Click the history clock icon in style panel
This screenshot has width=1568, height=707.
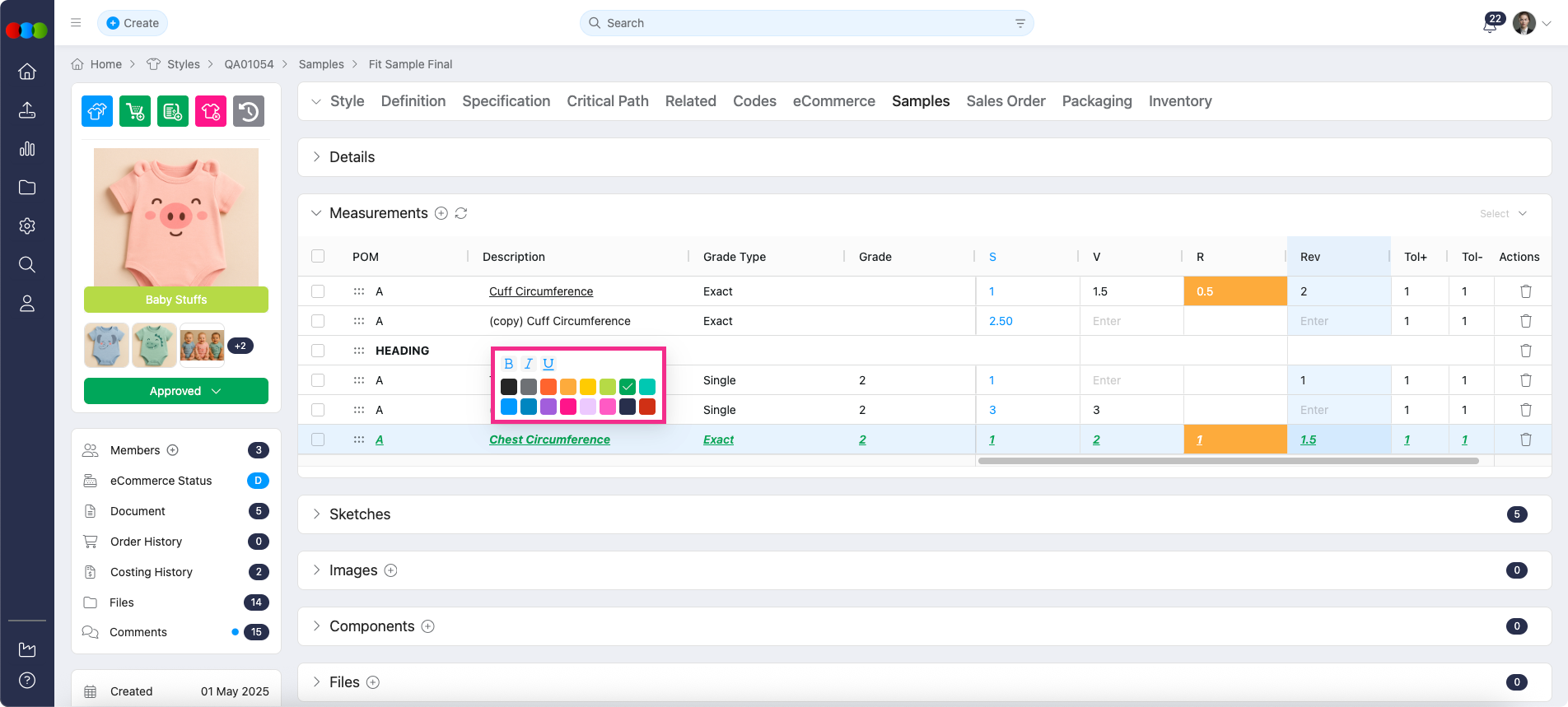click(x=249, y=111)
